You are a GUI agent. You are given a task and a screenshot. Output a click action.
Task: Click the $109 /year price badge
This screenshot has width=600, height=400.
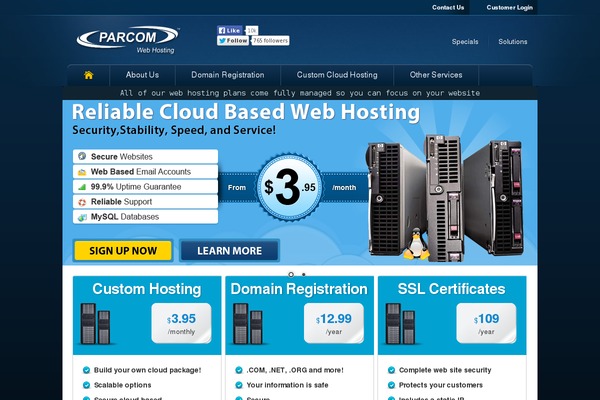[486, 323]
